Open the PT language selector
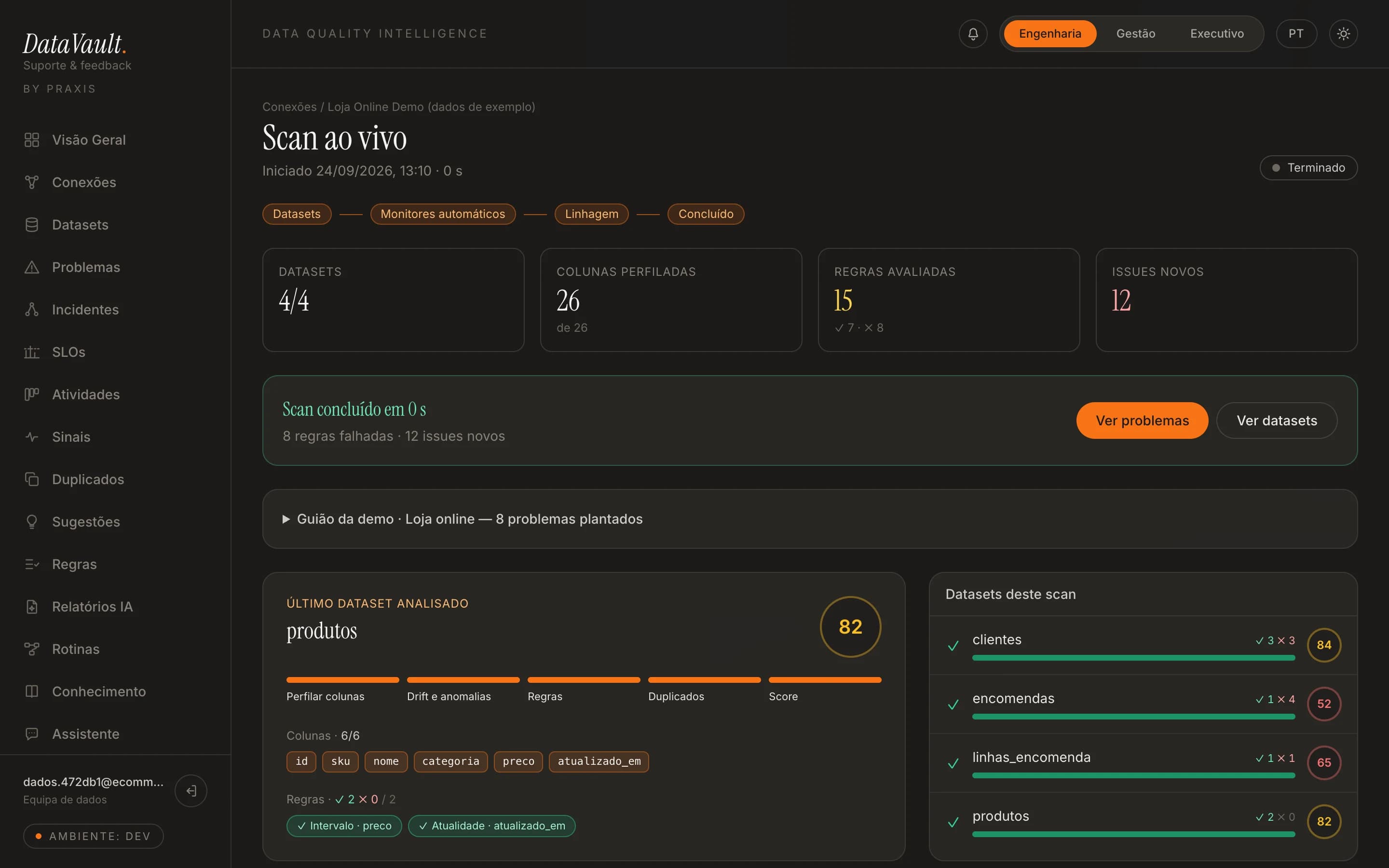 (1296, 34)
